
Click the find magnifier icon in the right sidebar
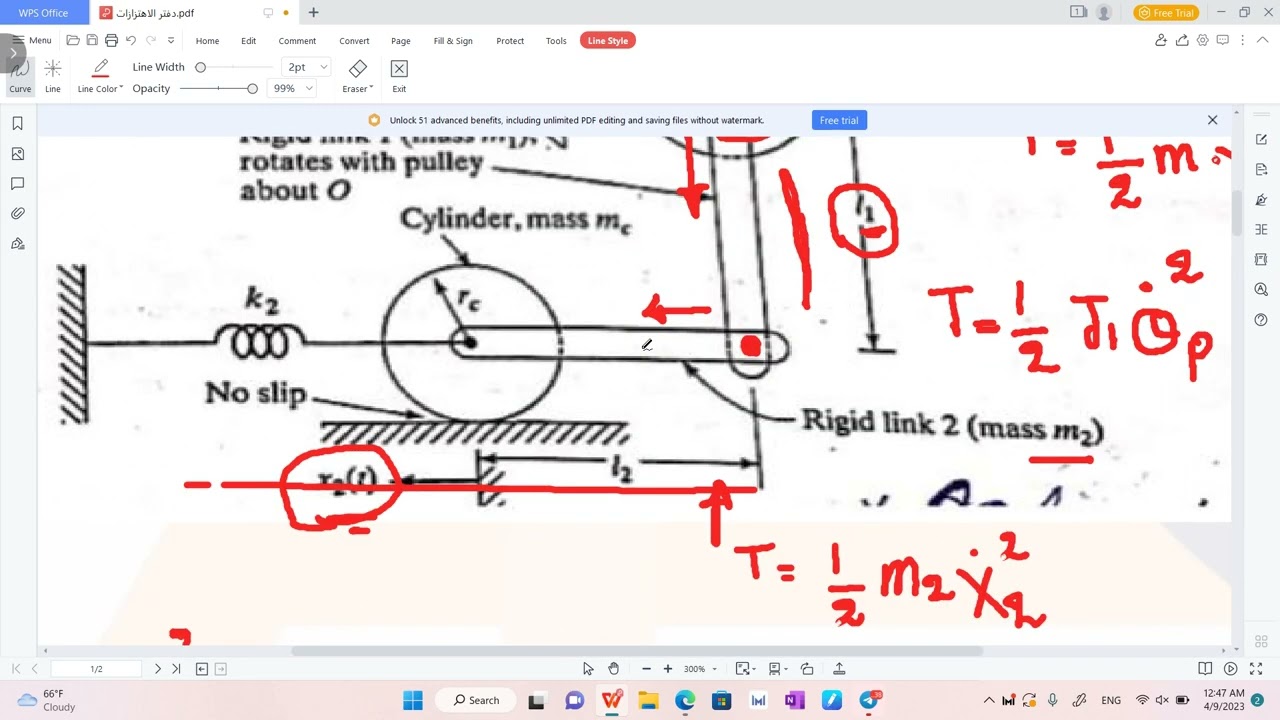1261,290
